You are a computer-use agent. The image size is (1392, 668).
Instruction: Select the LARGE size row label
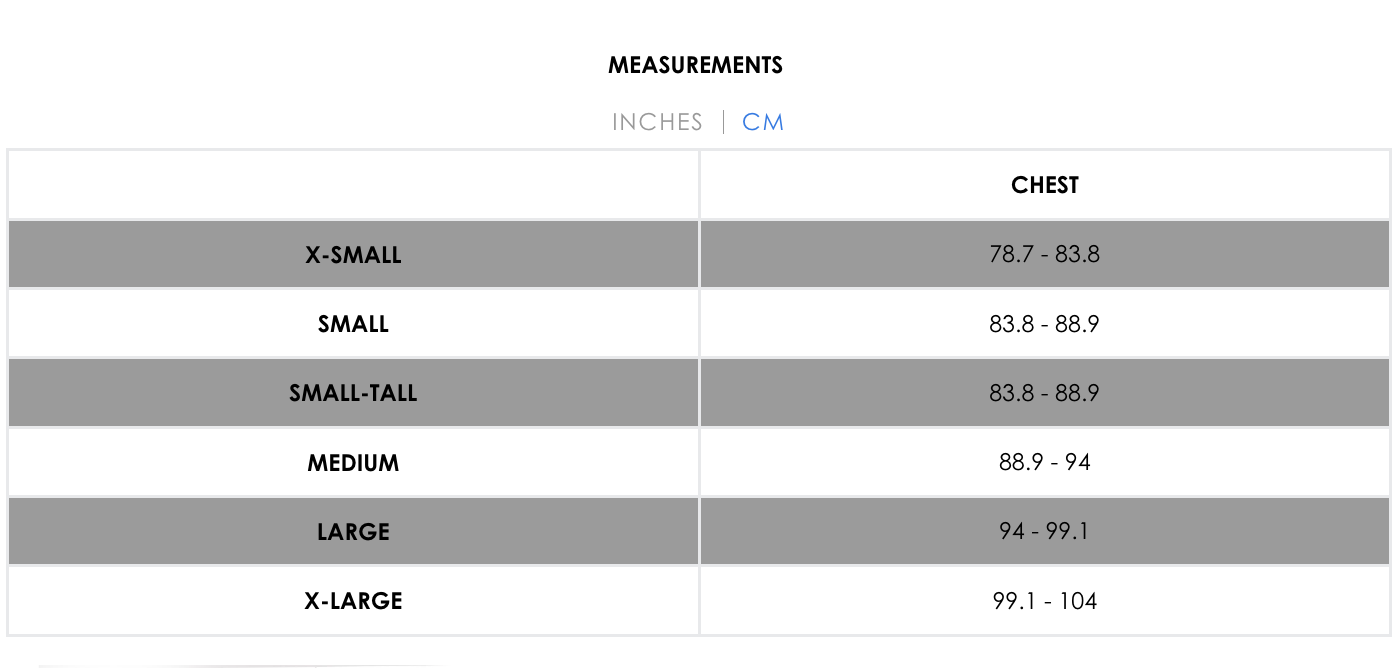click(x=353, y=532)
